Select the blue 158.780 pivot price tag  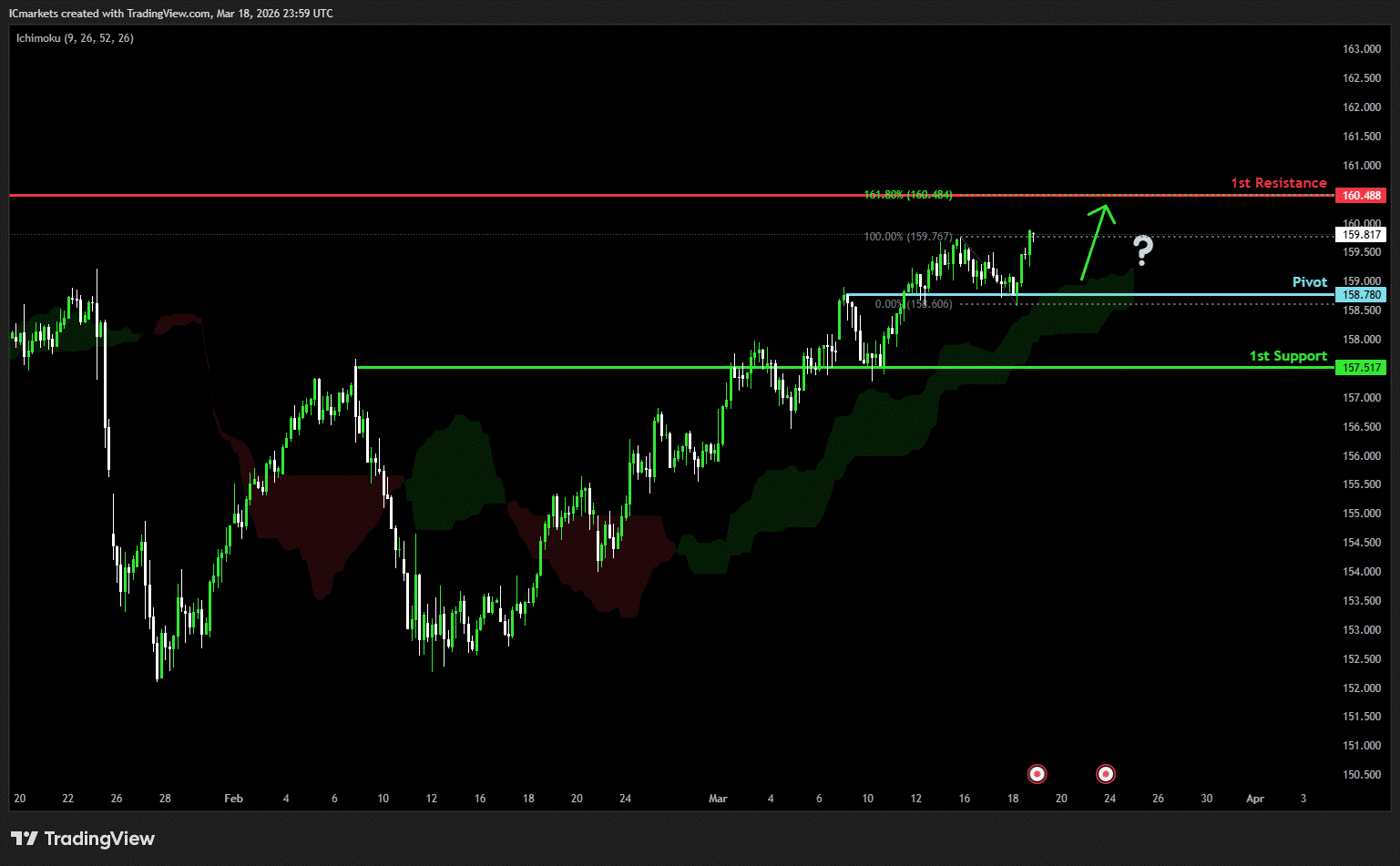(1361, 295)
